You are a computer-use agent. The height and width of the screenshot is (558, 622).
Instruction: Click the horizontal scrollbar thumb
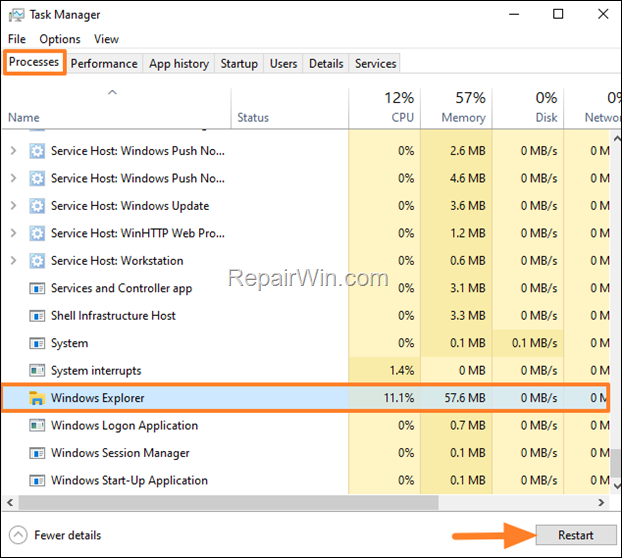228,502
